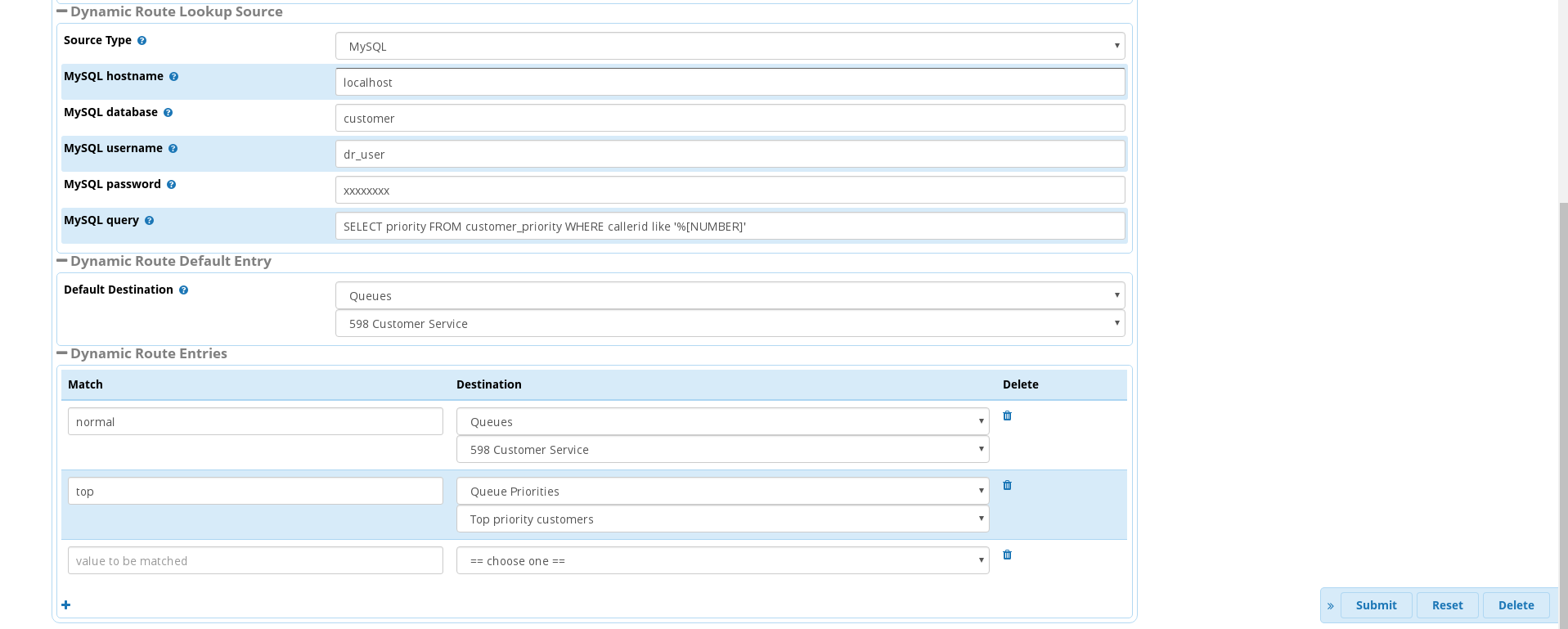Open the '== choose one ==' destination dropdown
Screen dimensions: 1568x629
click(722, 561)
